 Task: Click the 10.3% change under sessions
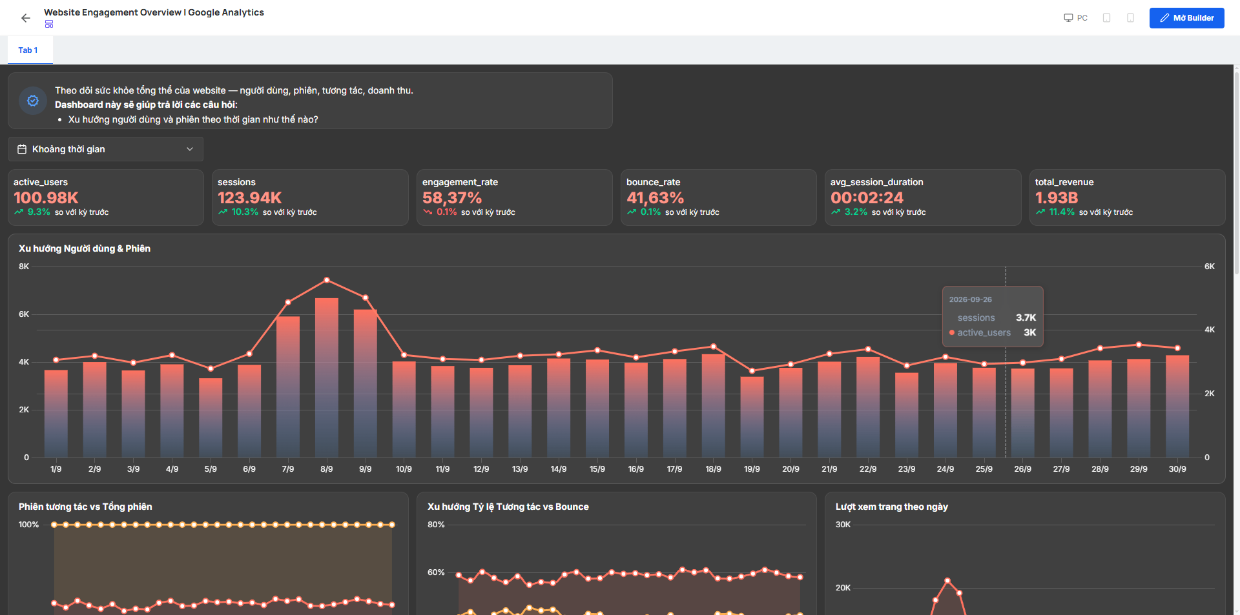(x=243, y=212)
